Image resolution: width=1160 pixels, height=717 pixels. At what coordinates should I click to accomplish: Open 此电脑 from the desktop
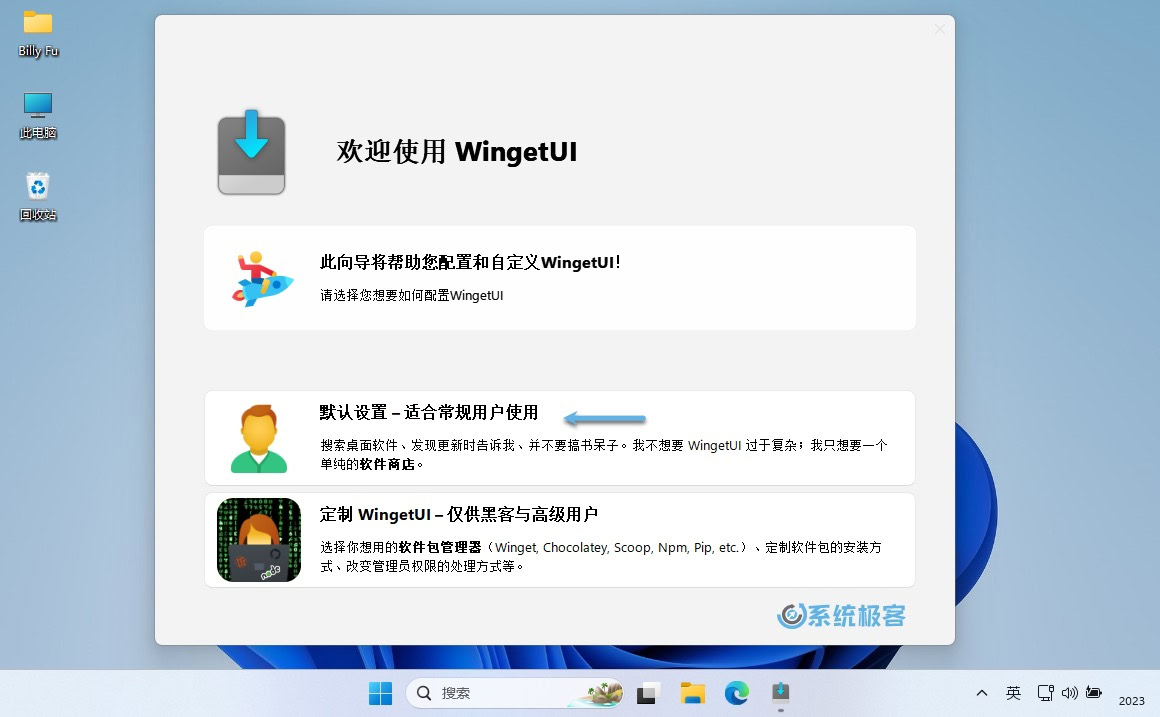point(37,107)
